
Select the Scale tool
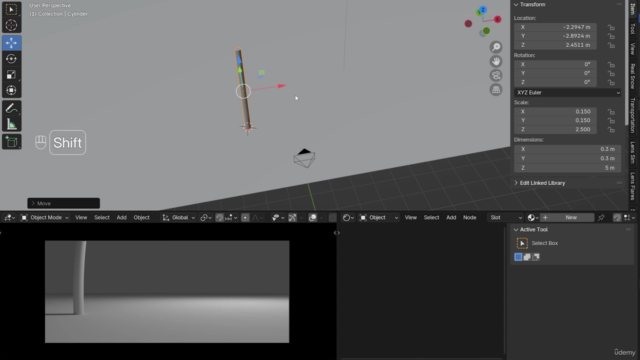(x=11, y=75)
